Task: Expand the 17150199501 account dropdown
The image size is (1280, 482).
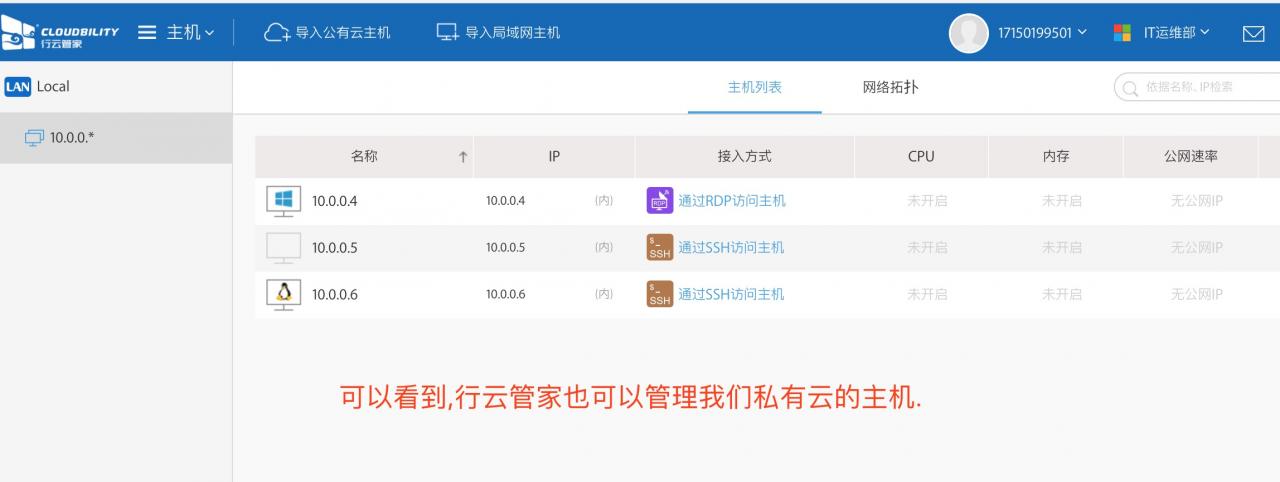Action: click(x=1042, y=33)
